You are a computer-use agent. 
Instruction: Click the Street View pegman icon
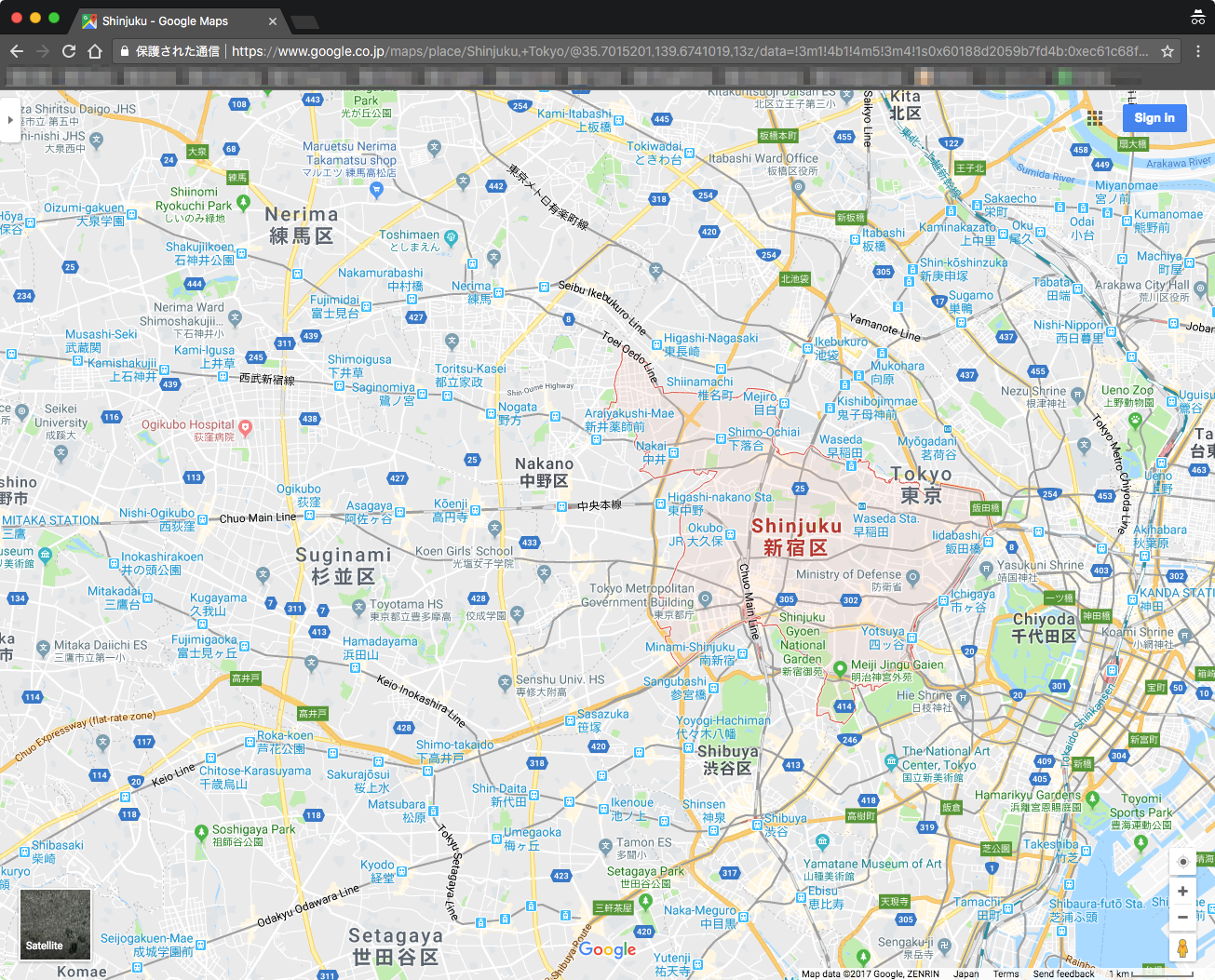click(x=1182, y=948)
